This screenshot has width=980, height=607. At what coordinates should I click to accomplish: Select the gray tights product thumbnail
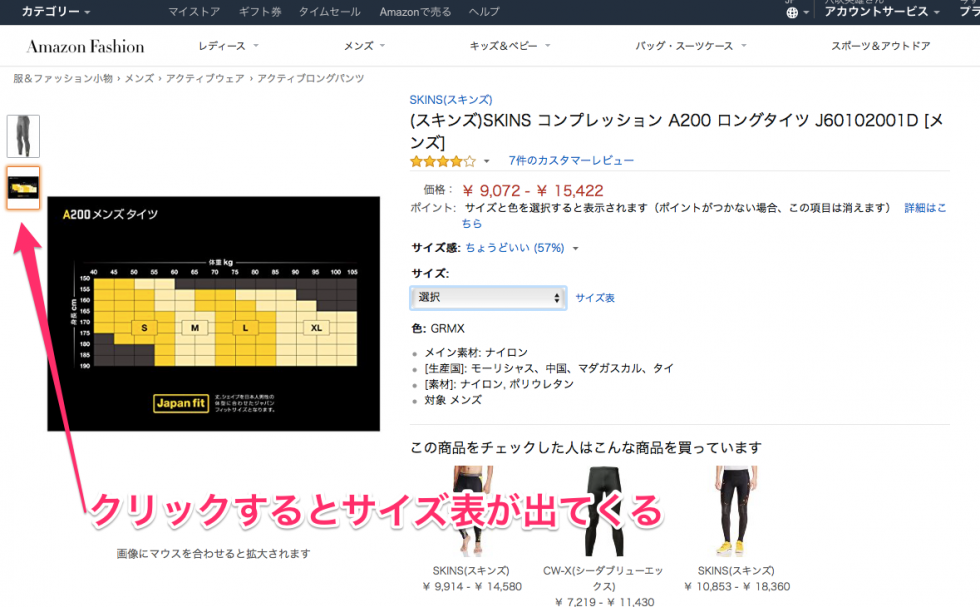pyautogui.click(x=23, y=136)
